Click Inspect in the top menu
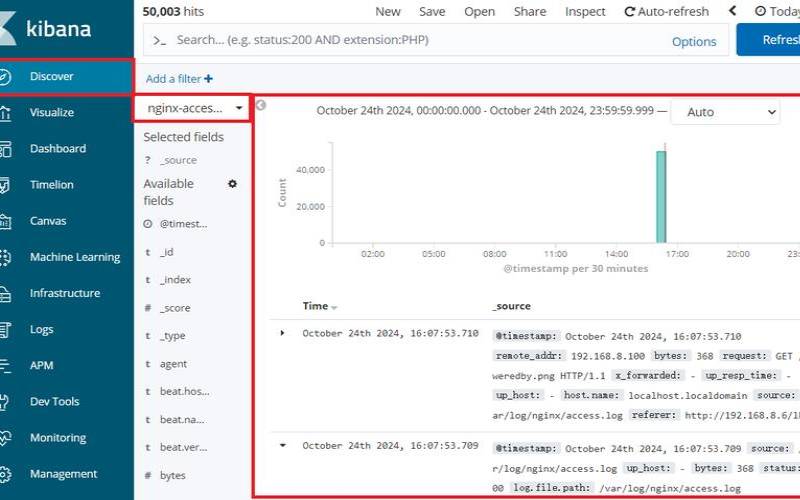The image size is (800, 500). tap(585, 11)
